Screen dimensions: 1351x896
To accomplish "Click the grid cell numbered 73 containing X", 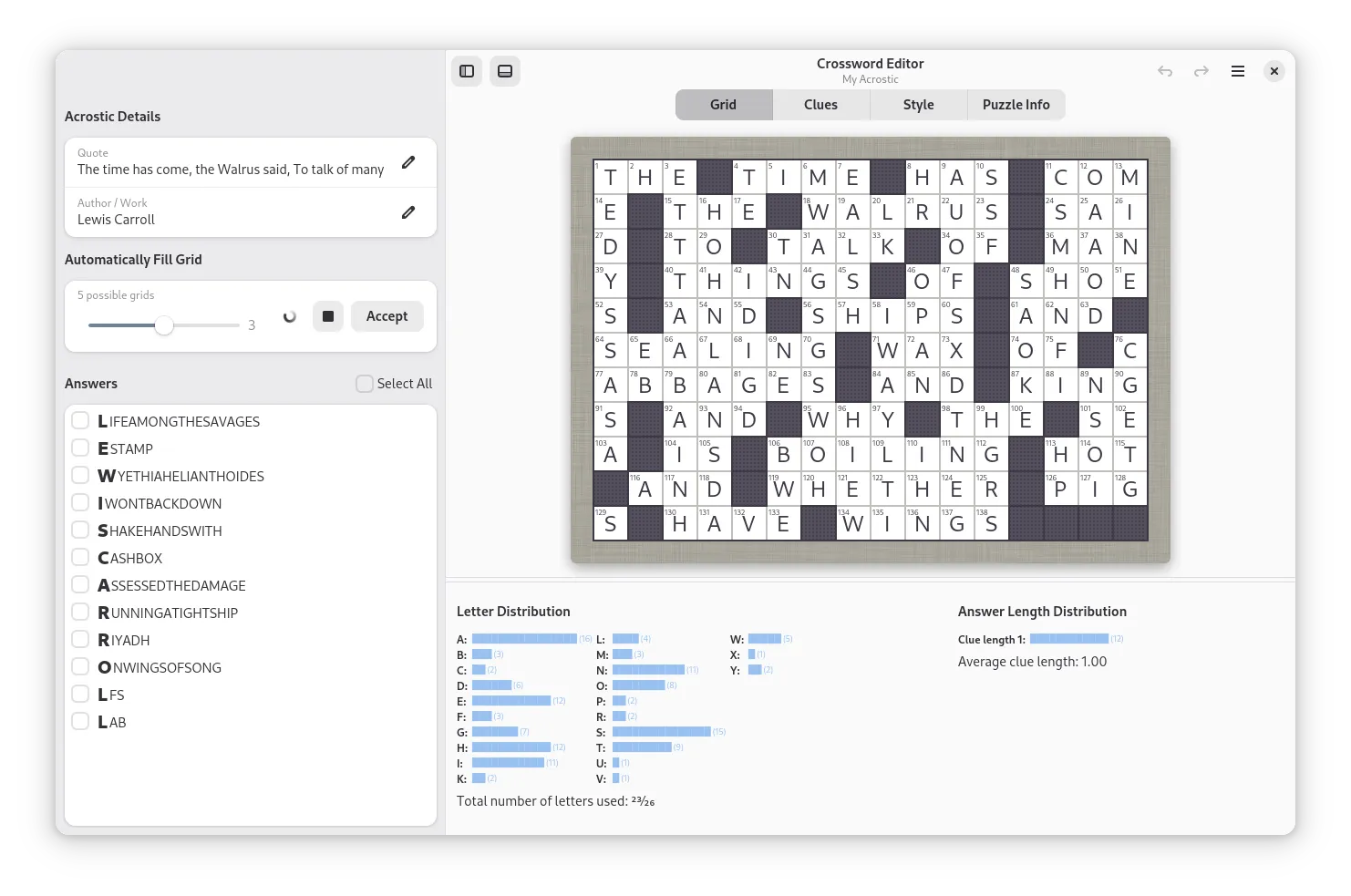I will (x=956, y=351).
